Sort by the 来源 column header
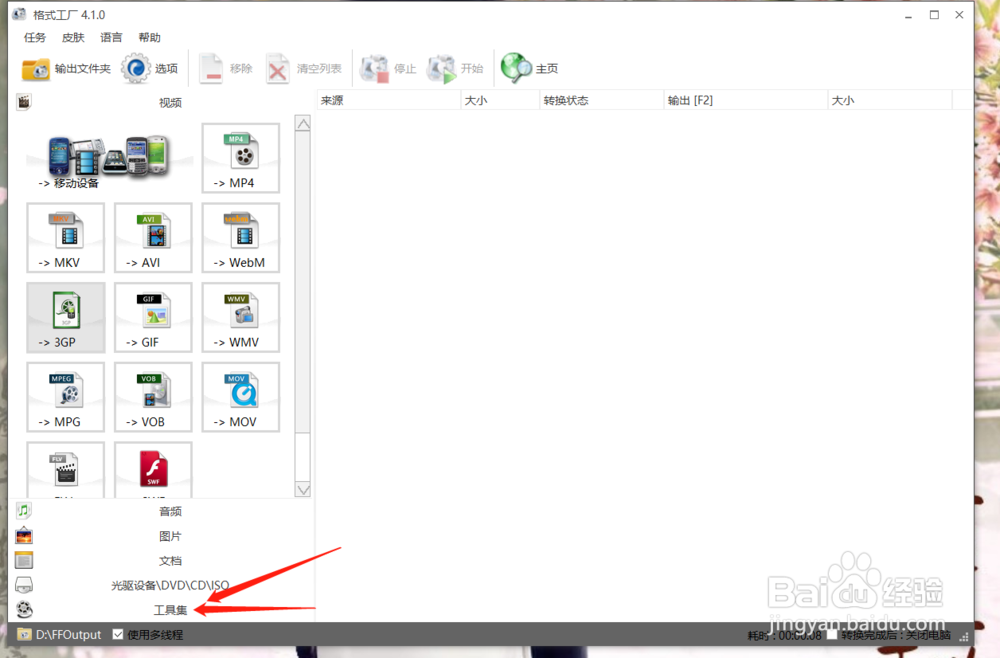 (x=388, y=100)
